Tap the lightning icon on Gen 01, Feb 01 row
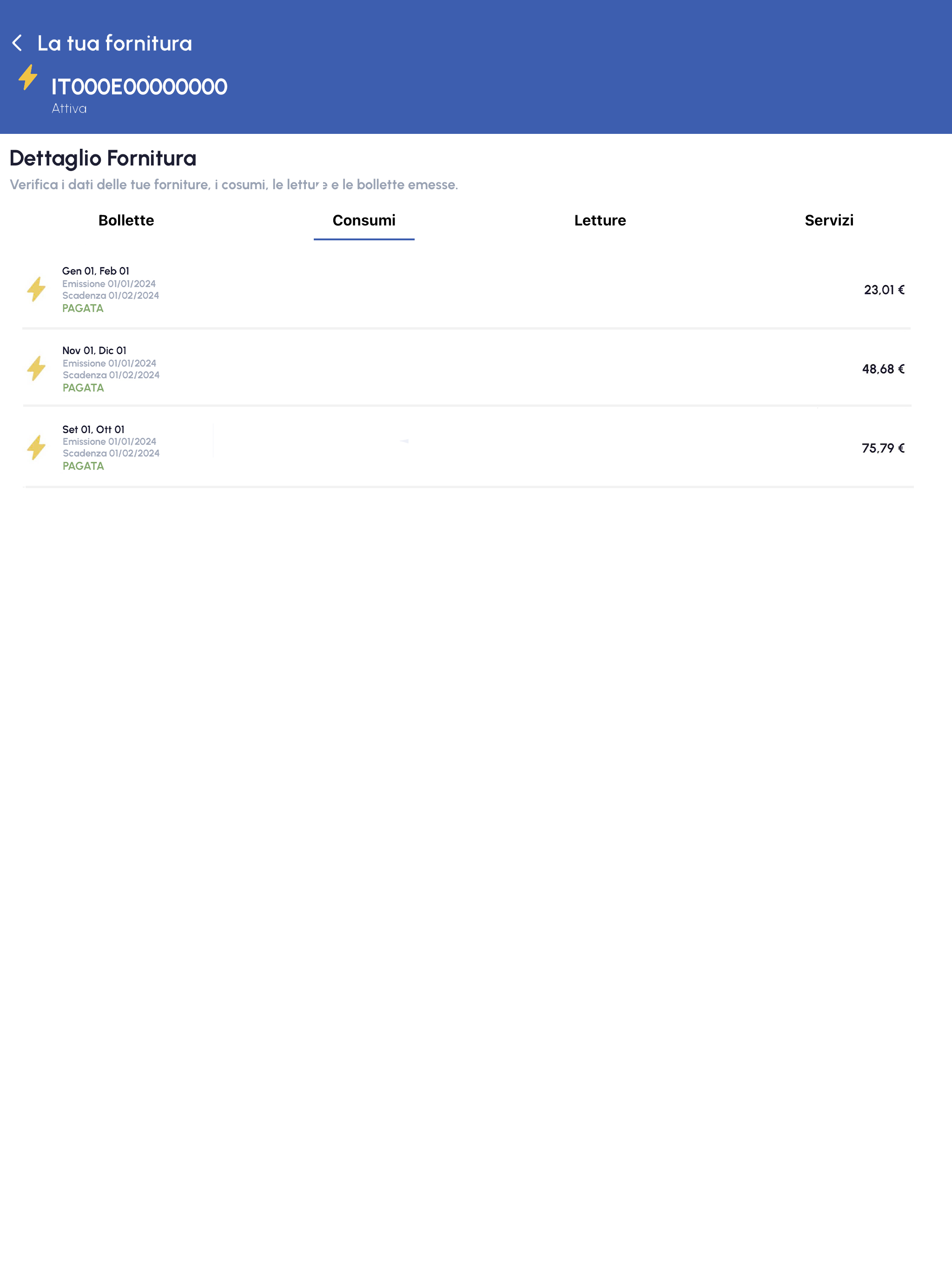The image size is (952, 1270). (x=36, y=289)
